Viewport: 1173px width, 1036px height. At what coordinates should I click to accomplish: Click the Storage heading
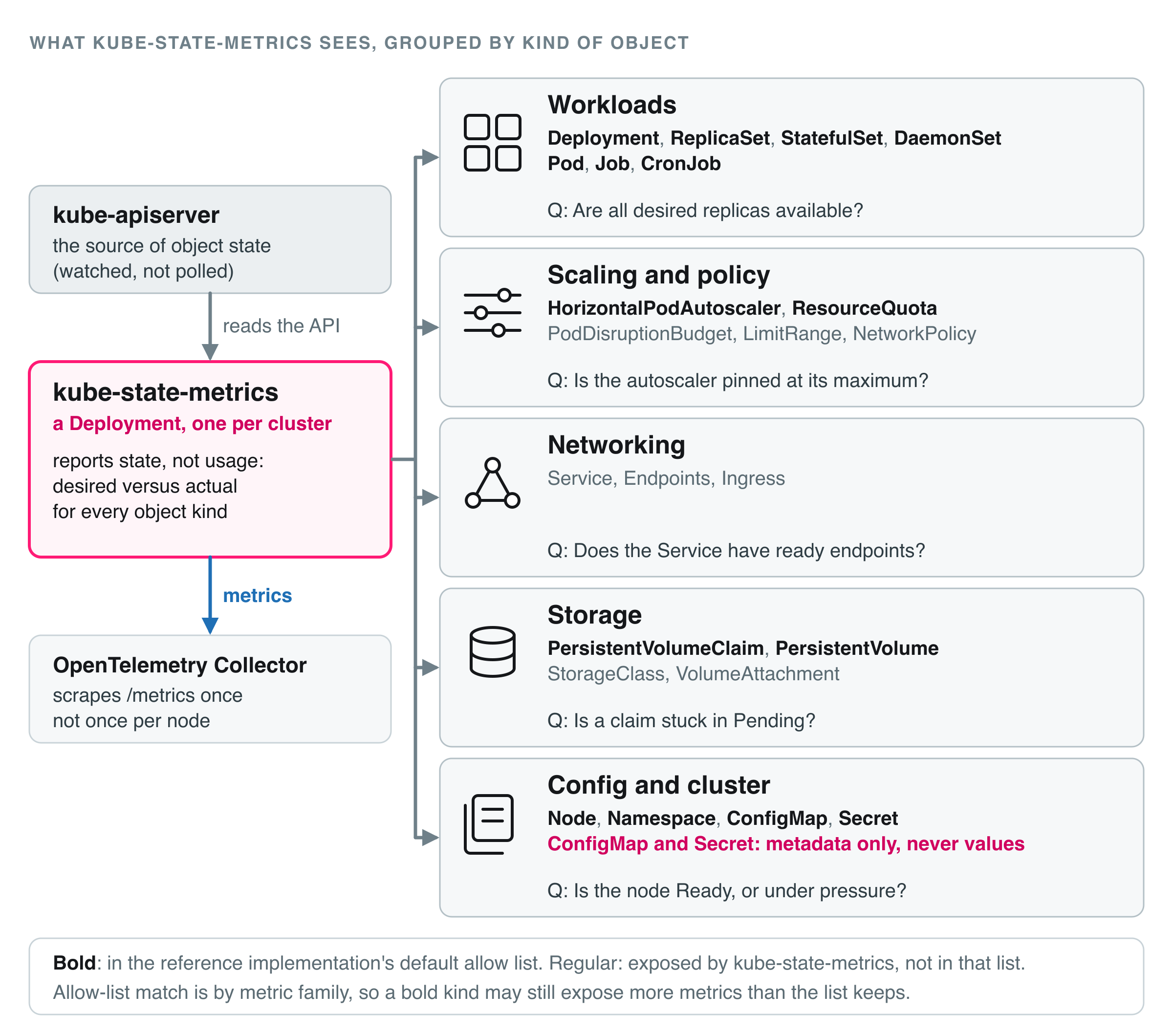point(594,615)
